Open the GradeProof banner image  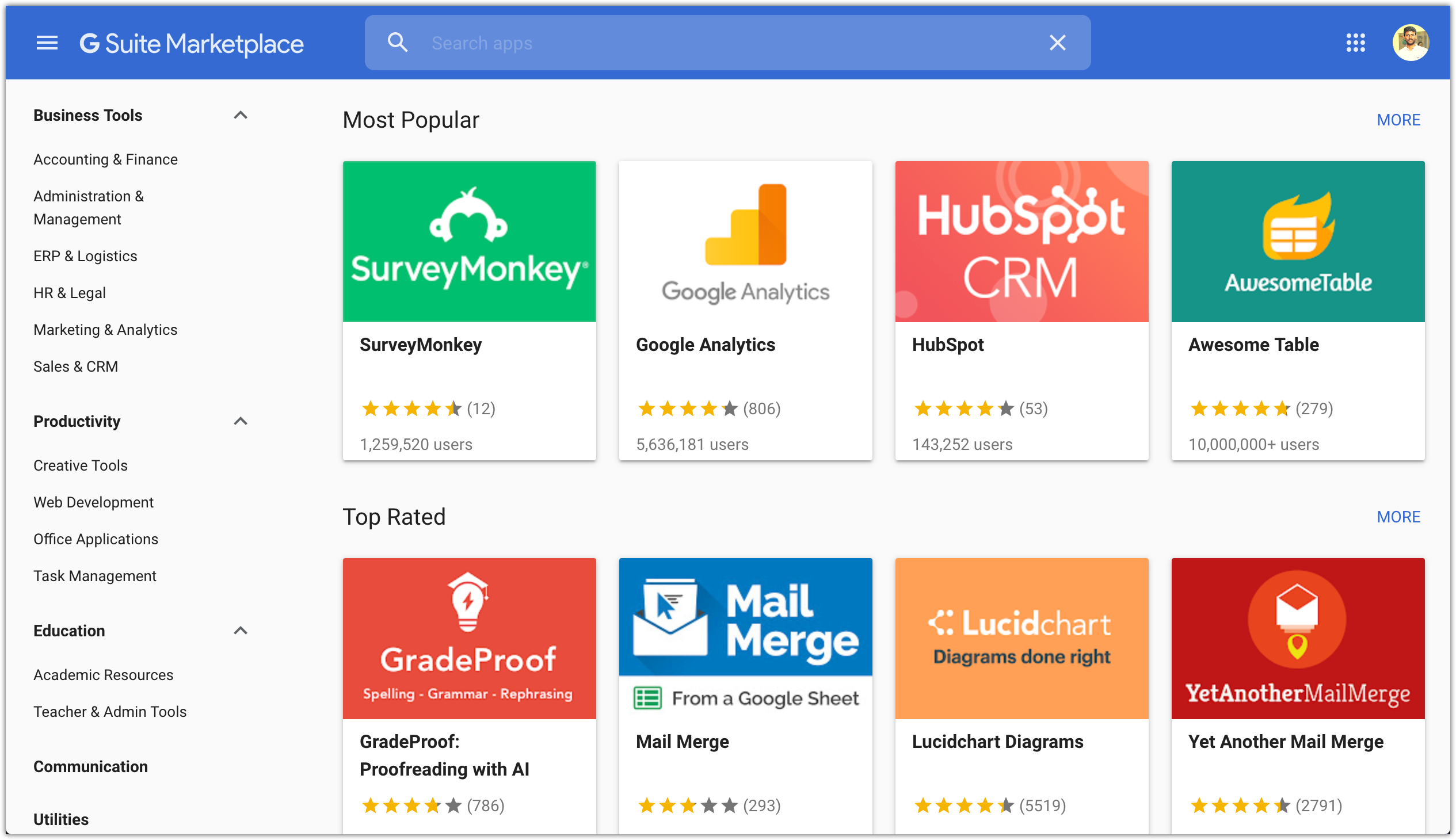469,639
